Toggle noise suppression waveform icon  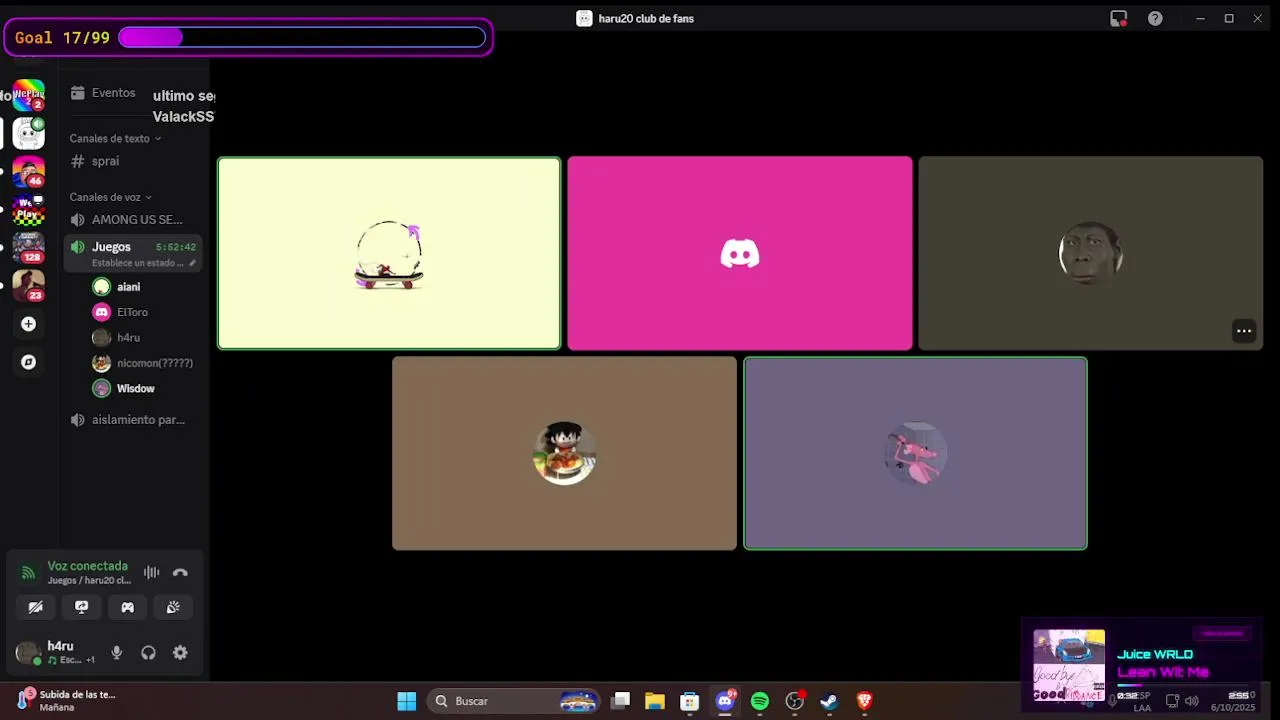[151, 572]
